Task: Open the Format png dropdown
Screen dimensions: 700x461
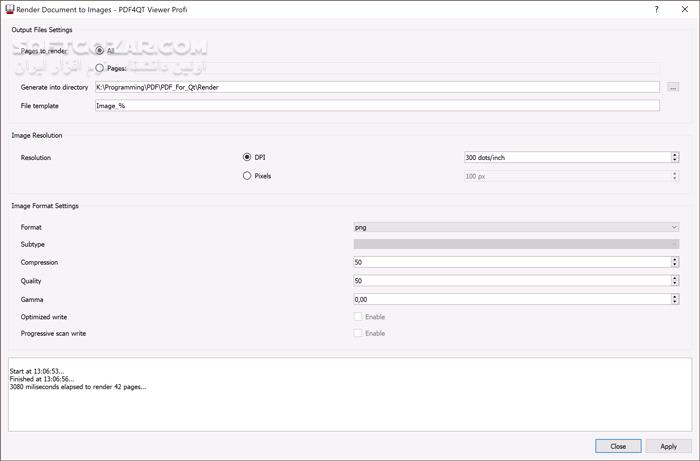Action: tap(516, 227)
